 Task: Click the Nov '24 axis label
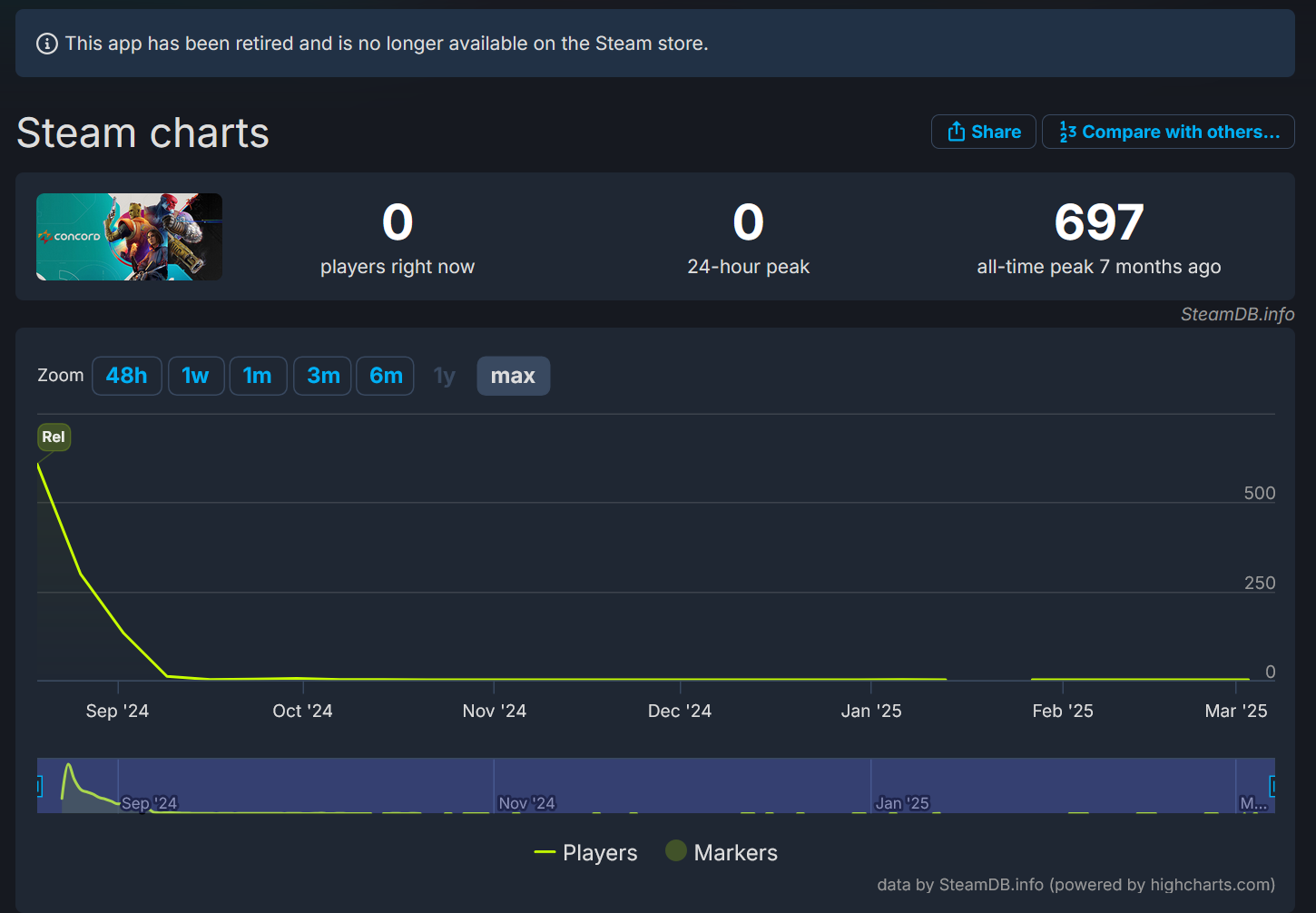point(495,711)
